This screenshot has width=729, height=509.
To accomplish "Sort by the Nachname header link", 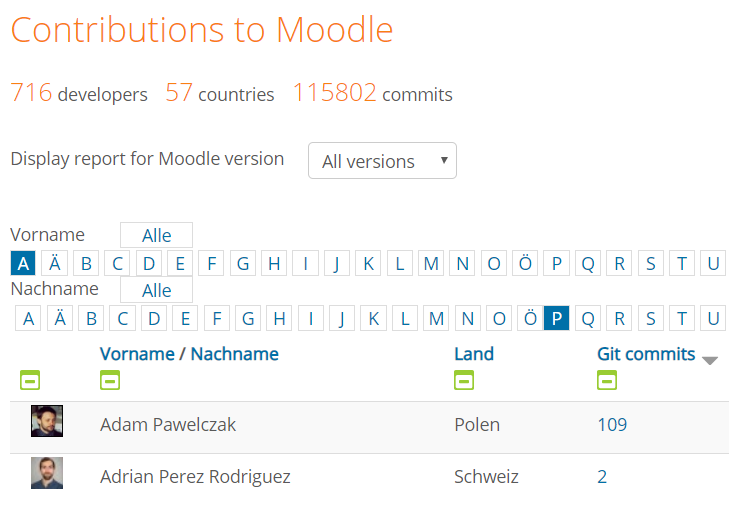I will click(x=235, y=354).
